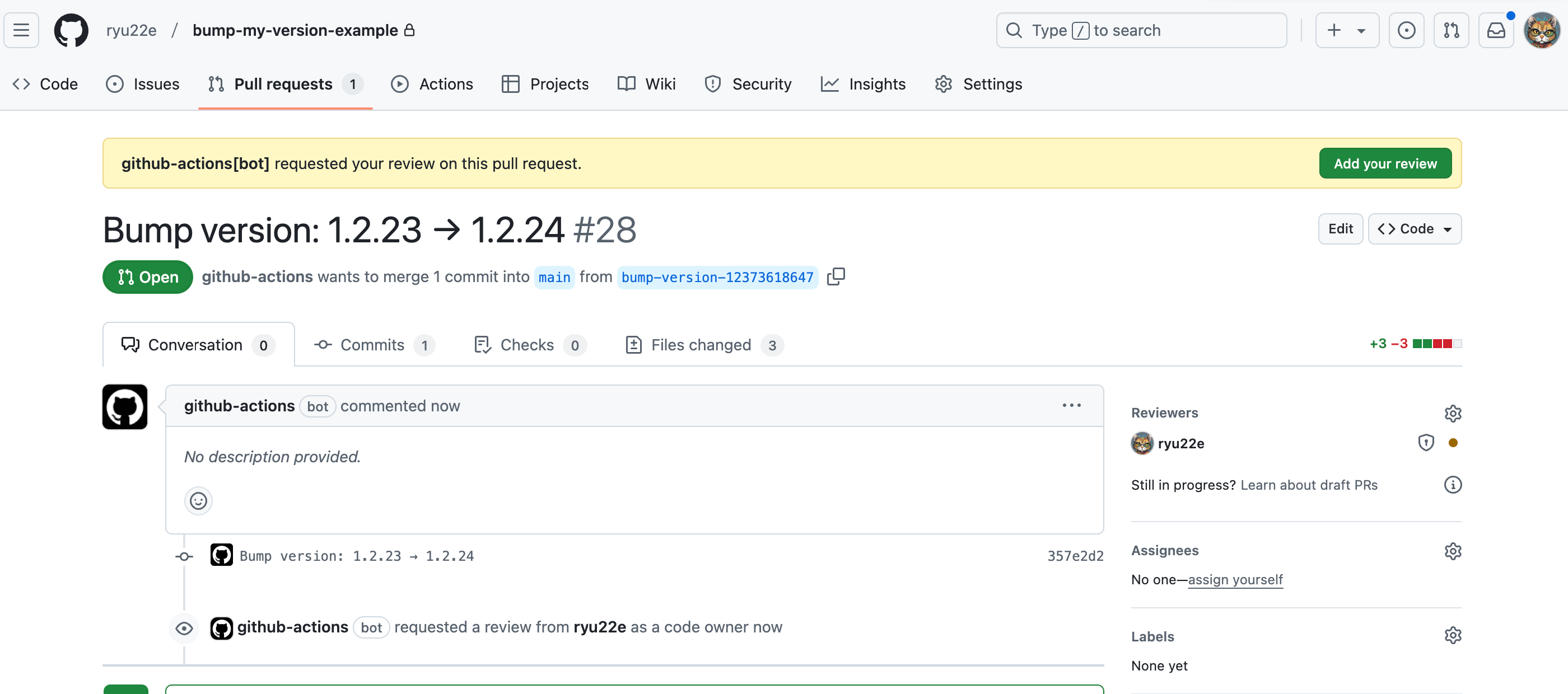Focus the Type / to search field
Image resolution: width=1568 pixels, height=694 pixels.
[1141, 30]
